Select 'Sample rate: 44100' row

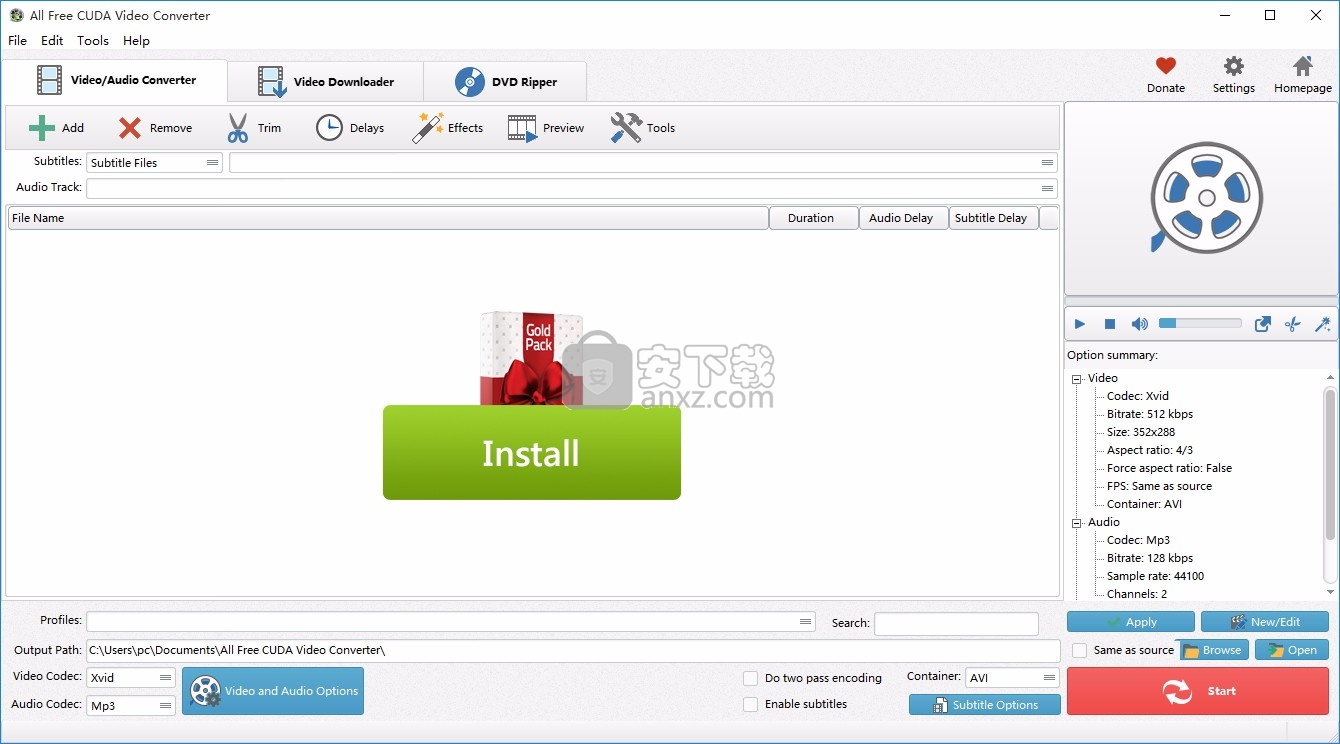pyautogui.click(x=1155, y=576)
